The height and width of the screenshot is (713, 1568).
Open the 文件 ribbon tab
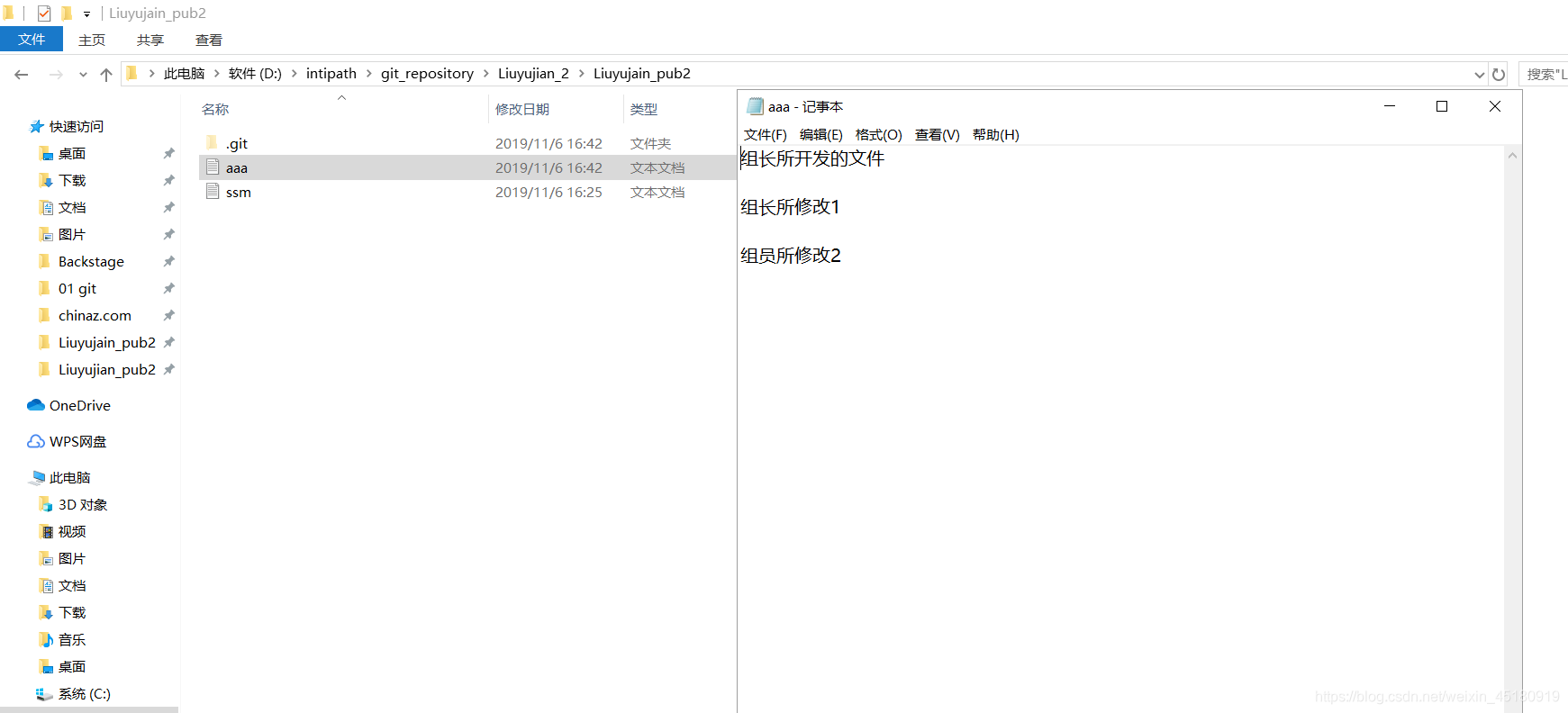(x=32, y=40)
